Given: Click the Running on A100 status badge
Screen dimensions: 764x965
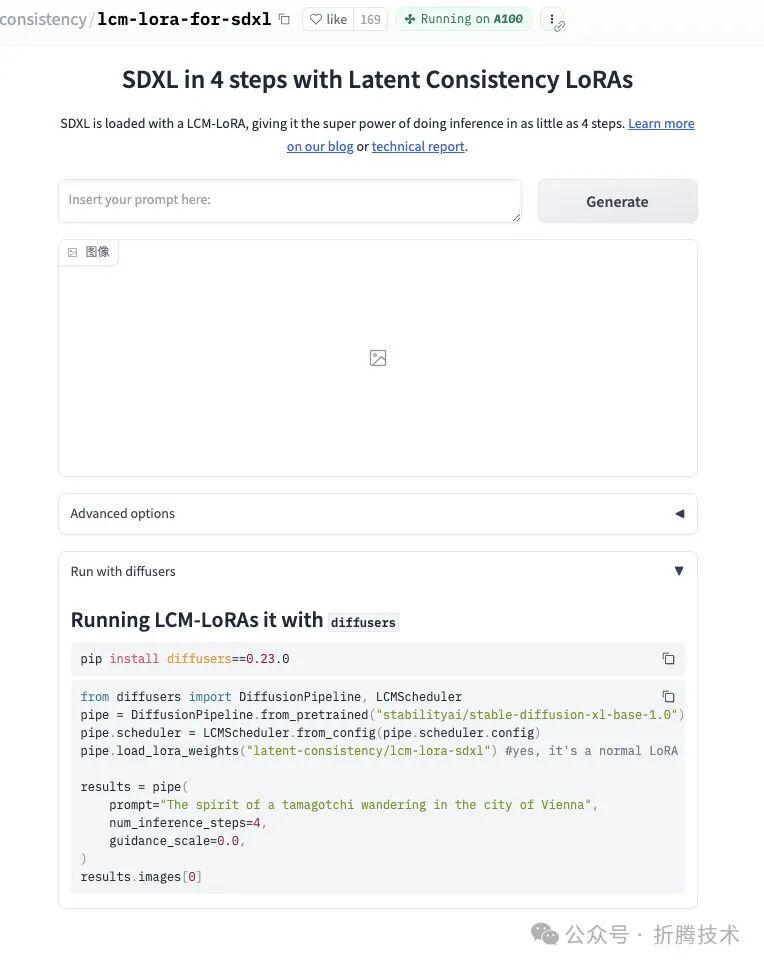Looking at the screenshot, I should click(x=464, y=19).
